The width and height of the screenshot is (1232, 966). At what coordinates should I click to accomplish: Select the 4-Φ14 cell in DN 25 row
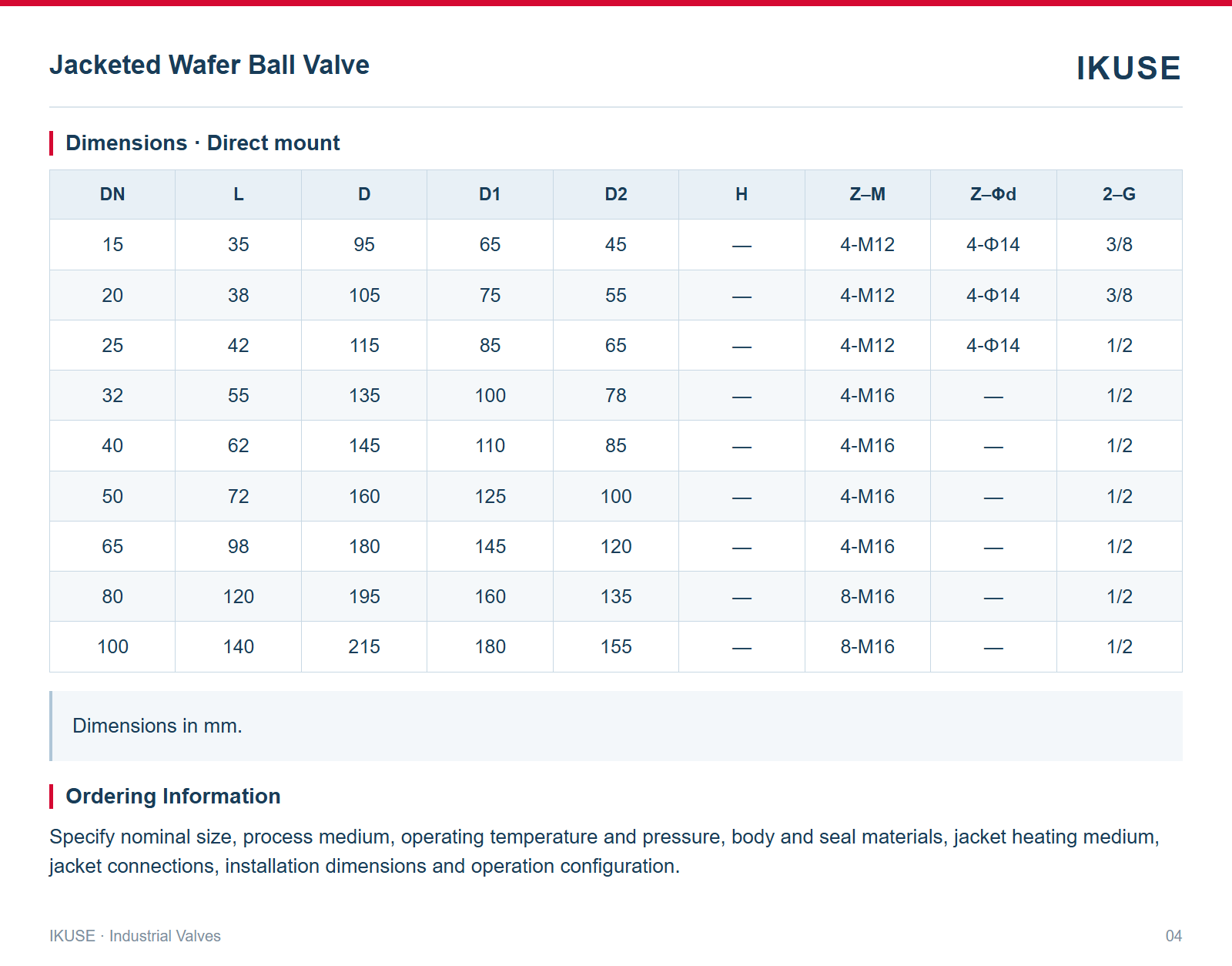(993, 345)
